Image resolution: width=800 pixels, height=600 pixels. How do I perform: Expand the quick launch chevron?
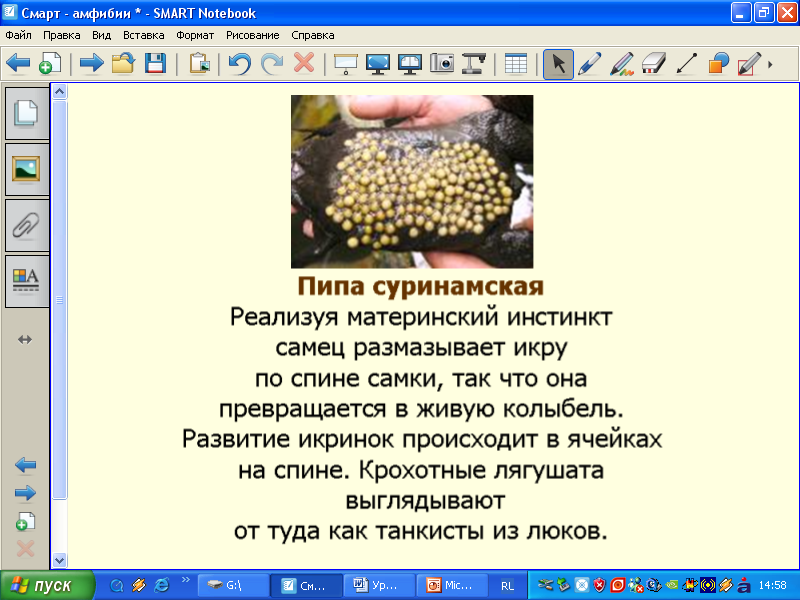coord(186,580)
